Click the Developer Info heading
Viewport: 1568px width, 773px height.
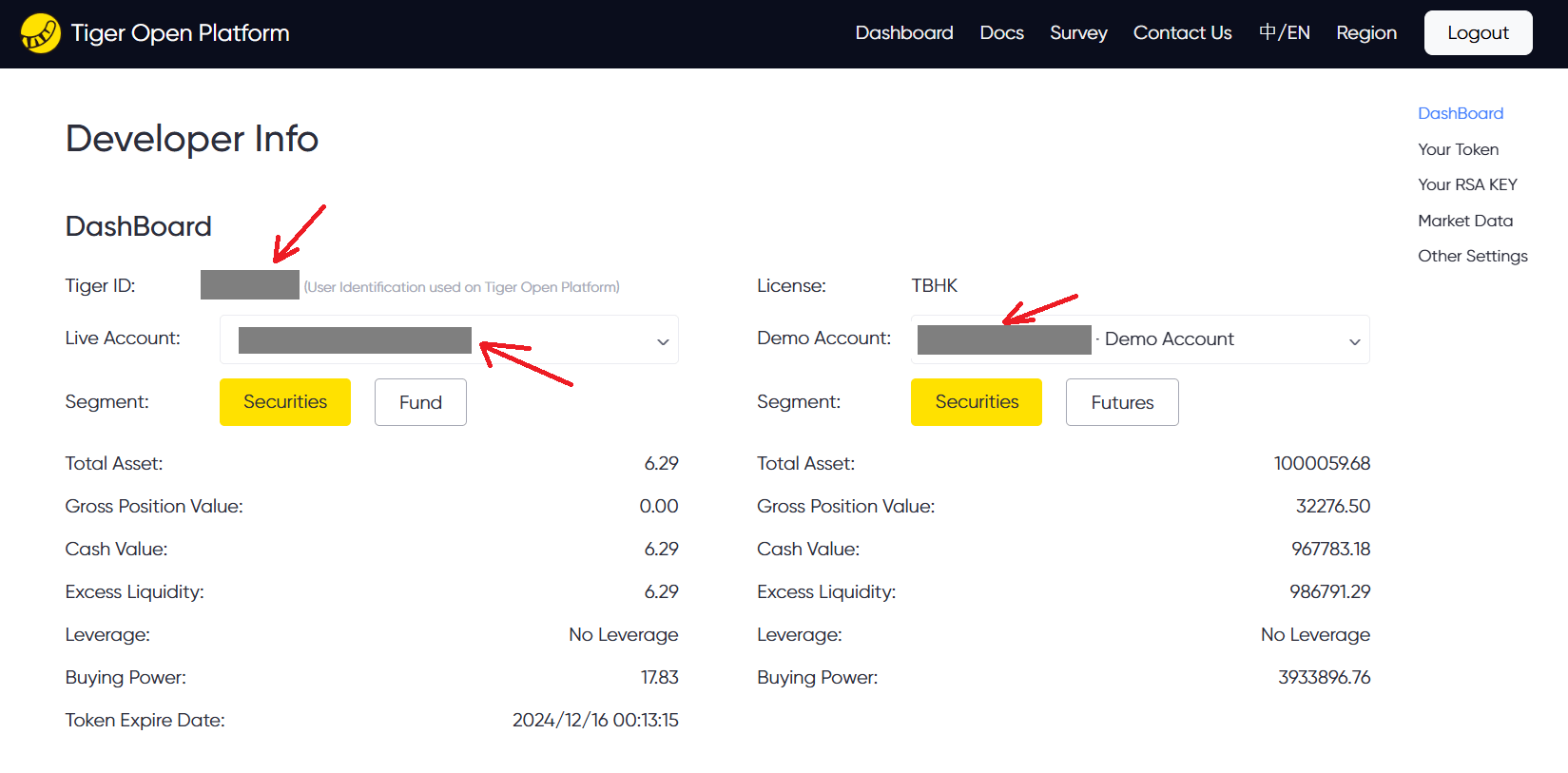pos(191,139)
